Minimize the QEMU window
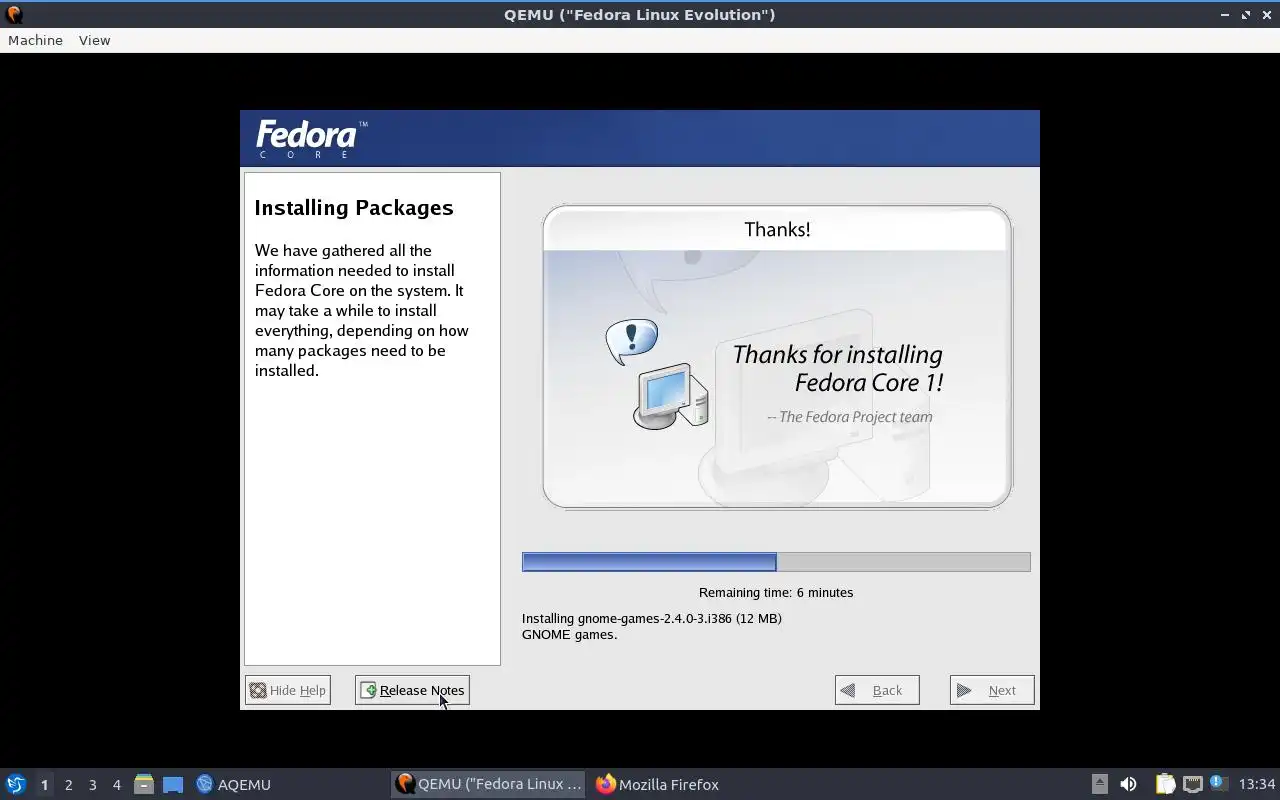The image size is (1280, 800). pyautogui.click(x=1225, y=15)
